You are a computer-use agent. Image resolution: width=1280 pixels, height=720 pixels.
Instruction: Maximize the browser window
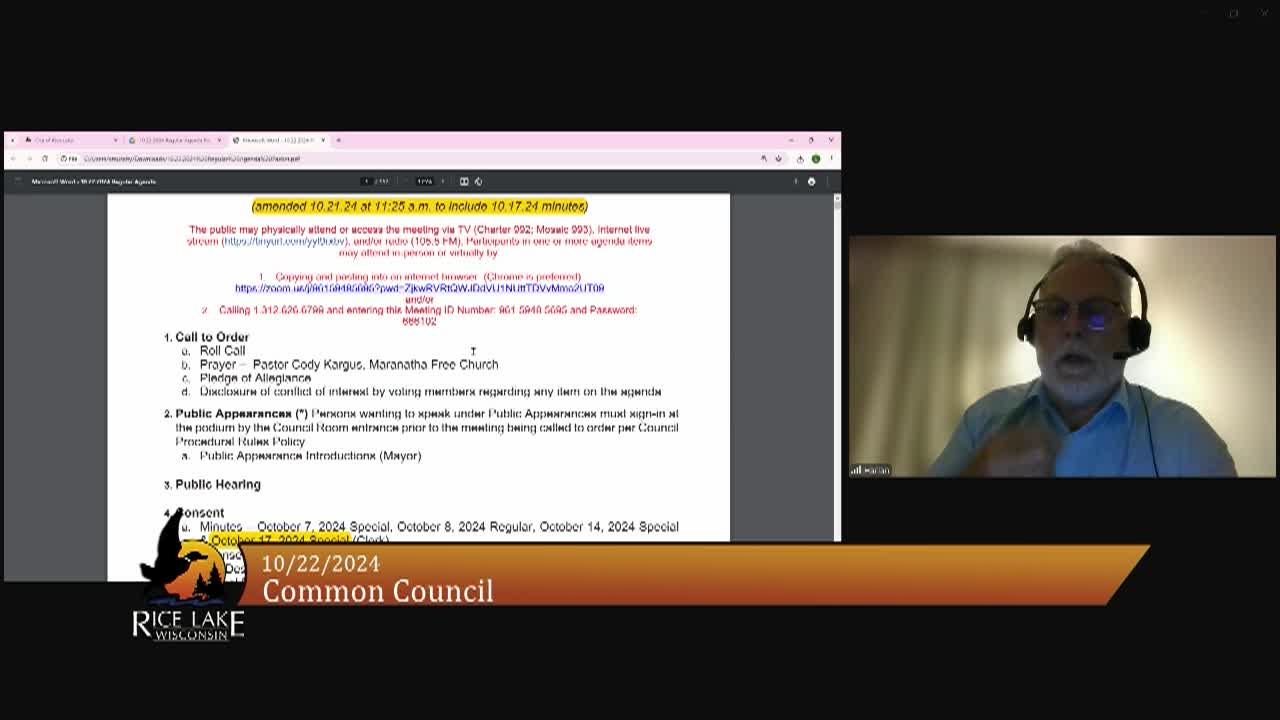click(x=811, y=140)
